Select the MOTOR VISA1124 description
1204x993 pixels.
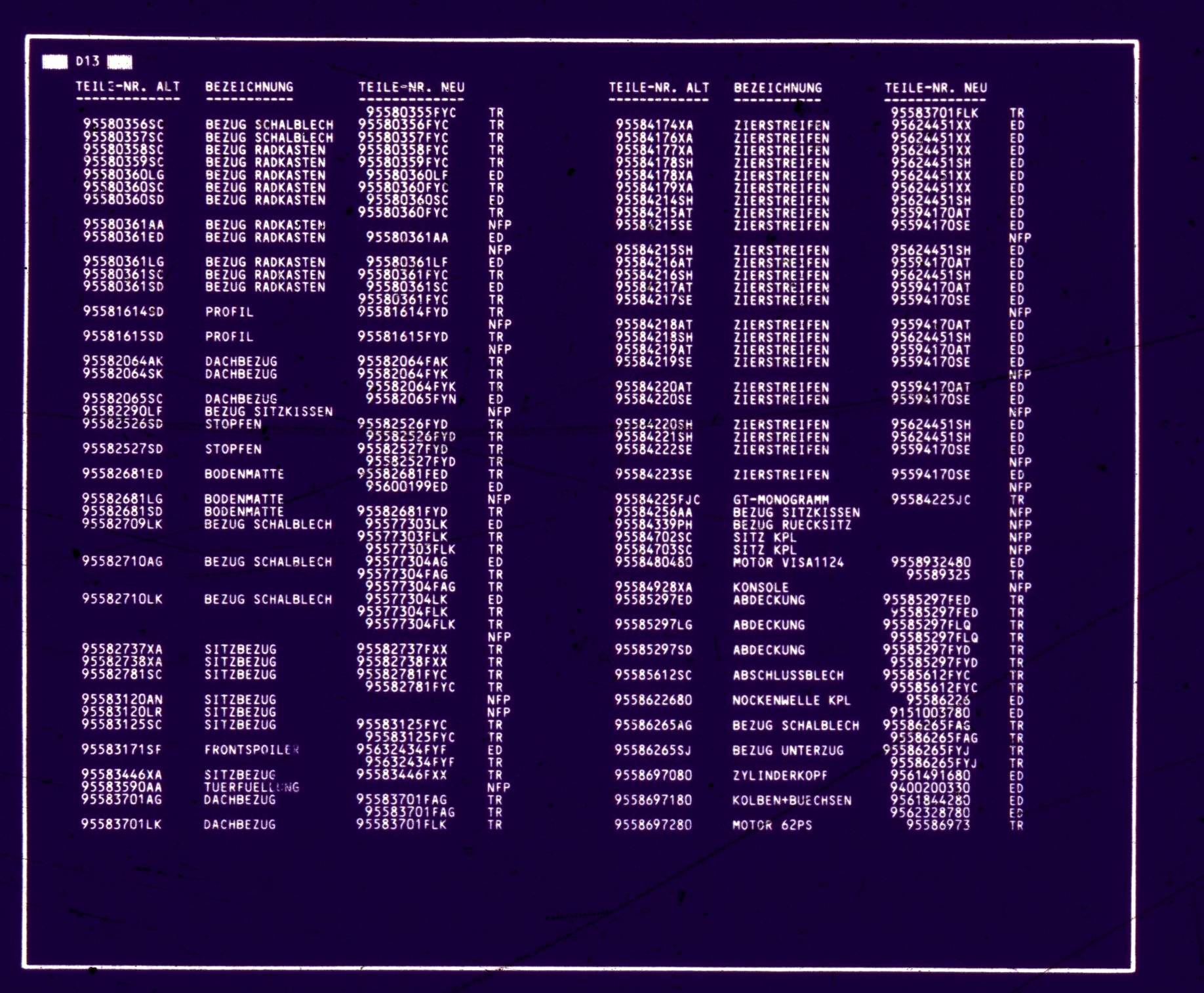pos(788,562)
